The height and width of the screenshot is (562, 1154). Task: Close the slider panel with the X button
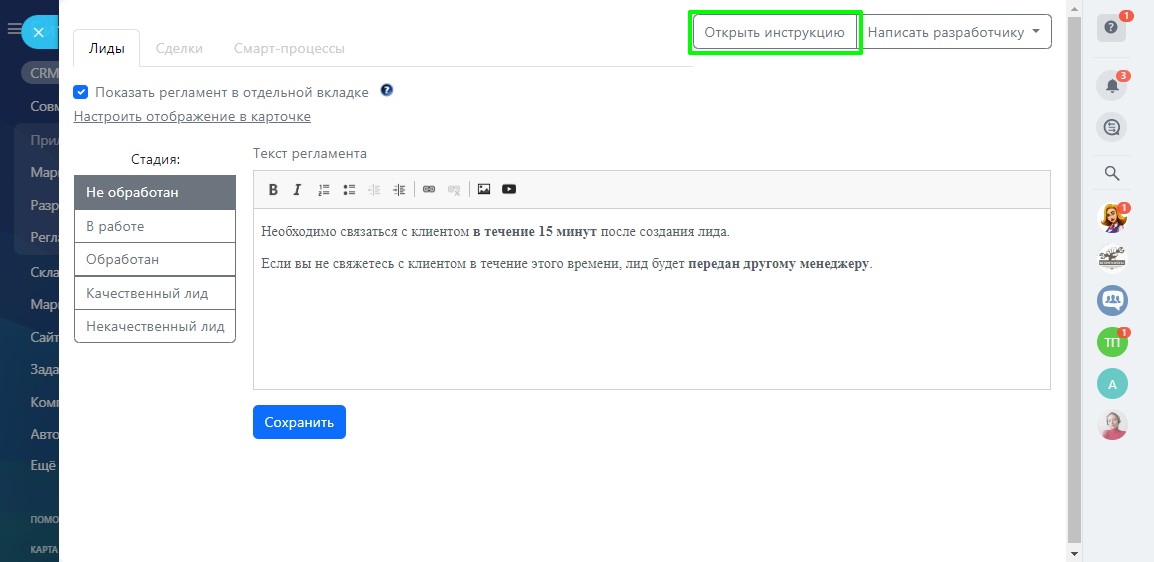(38, 32)
